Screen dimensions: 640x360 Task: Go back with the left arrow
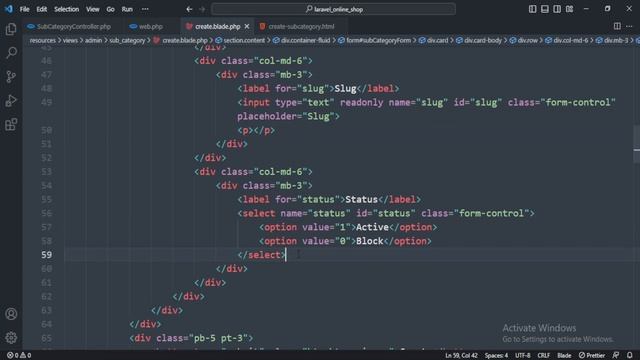189,9
